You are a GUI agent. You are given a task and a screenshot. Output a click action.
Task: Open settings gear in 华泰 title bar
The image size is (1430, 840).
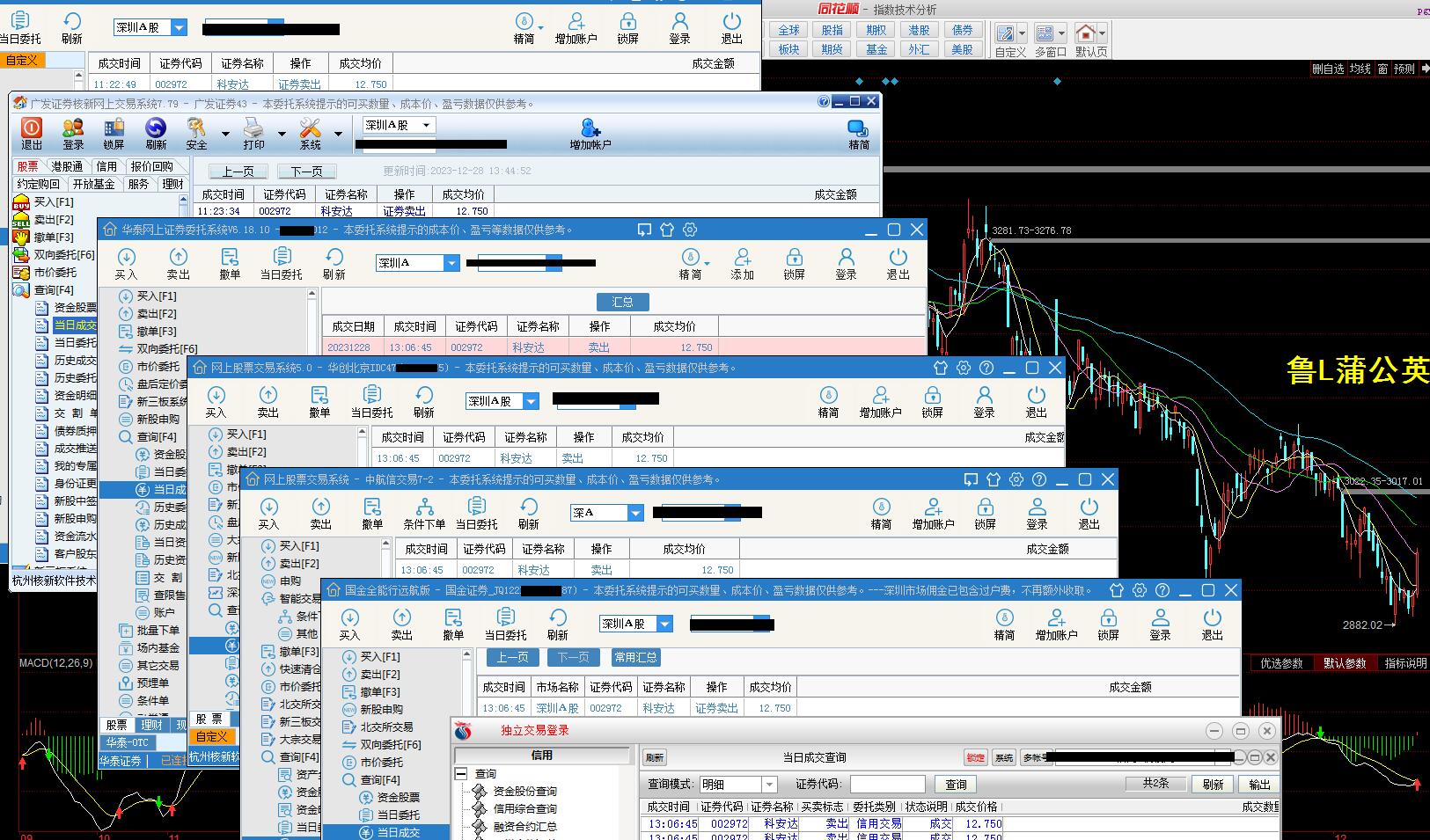(x=690, y=230)
